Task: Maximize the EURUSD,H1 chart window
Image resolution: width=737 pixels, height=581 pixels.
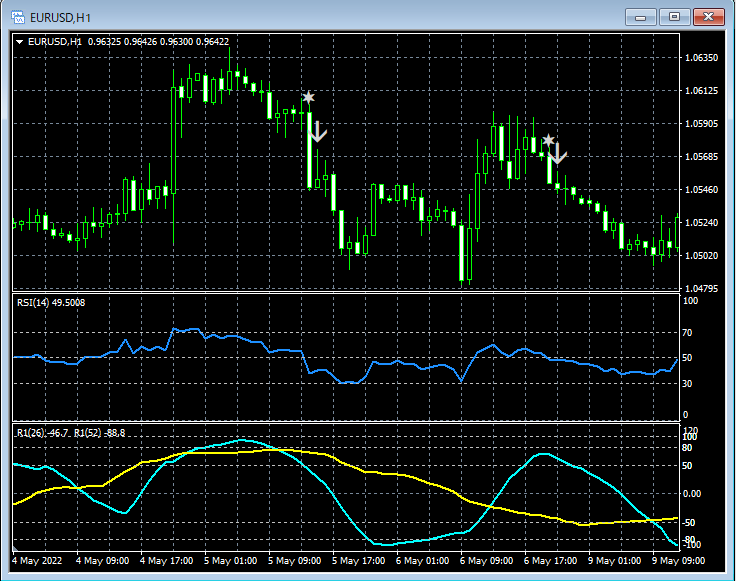Action: click(675, 16)
